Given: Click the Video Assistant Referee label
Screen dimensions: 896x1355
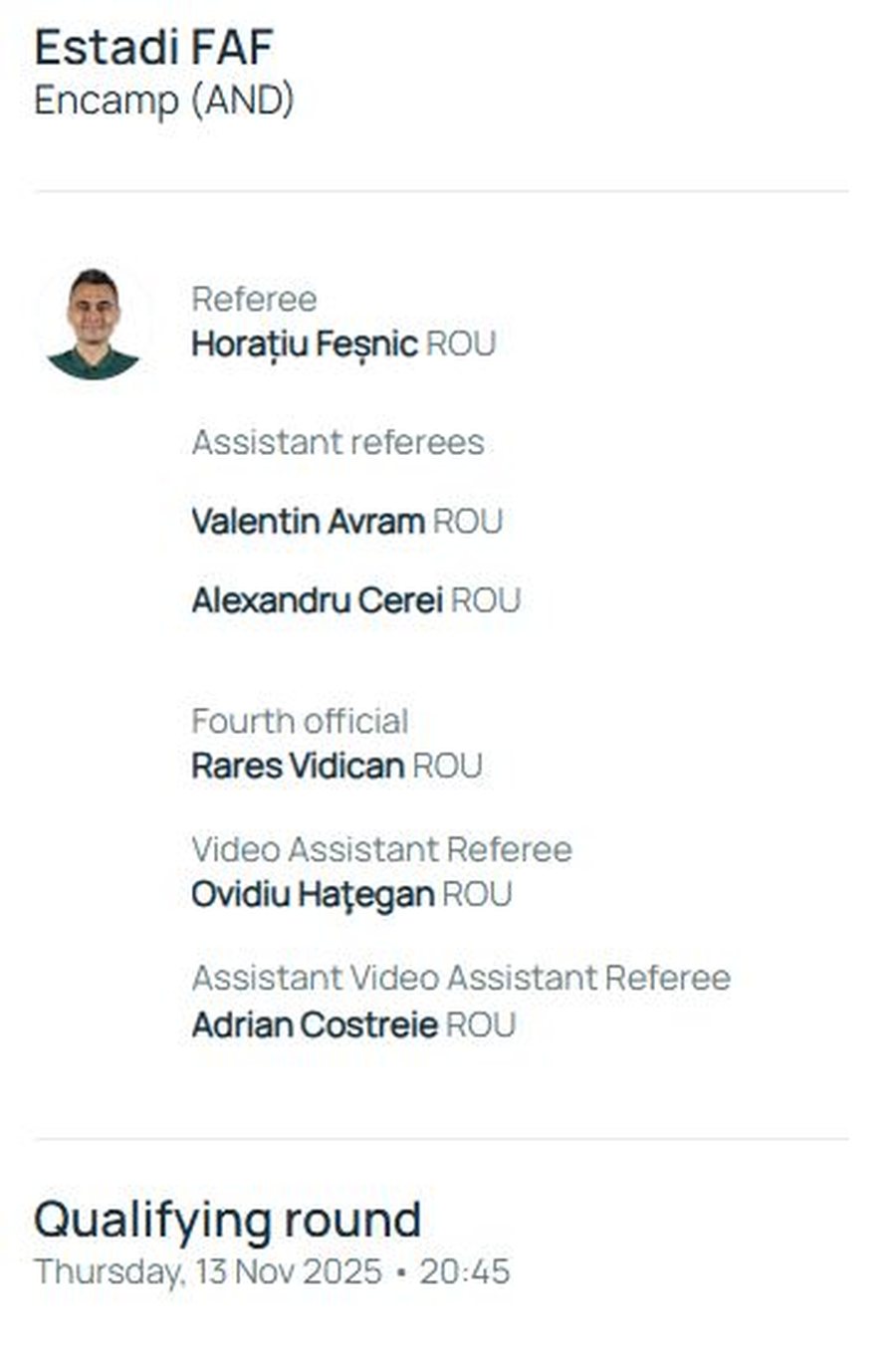Looking at the screenshot, I should tap(381, 850).
